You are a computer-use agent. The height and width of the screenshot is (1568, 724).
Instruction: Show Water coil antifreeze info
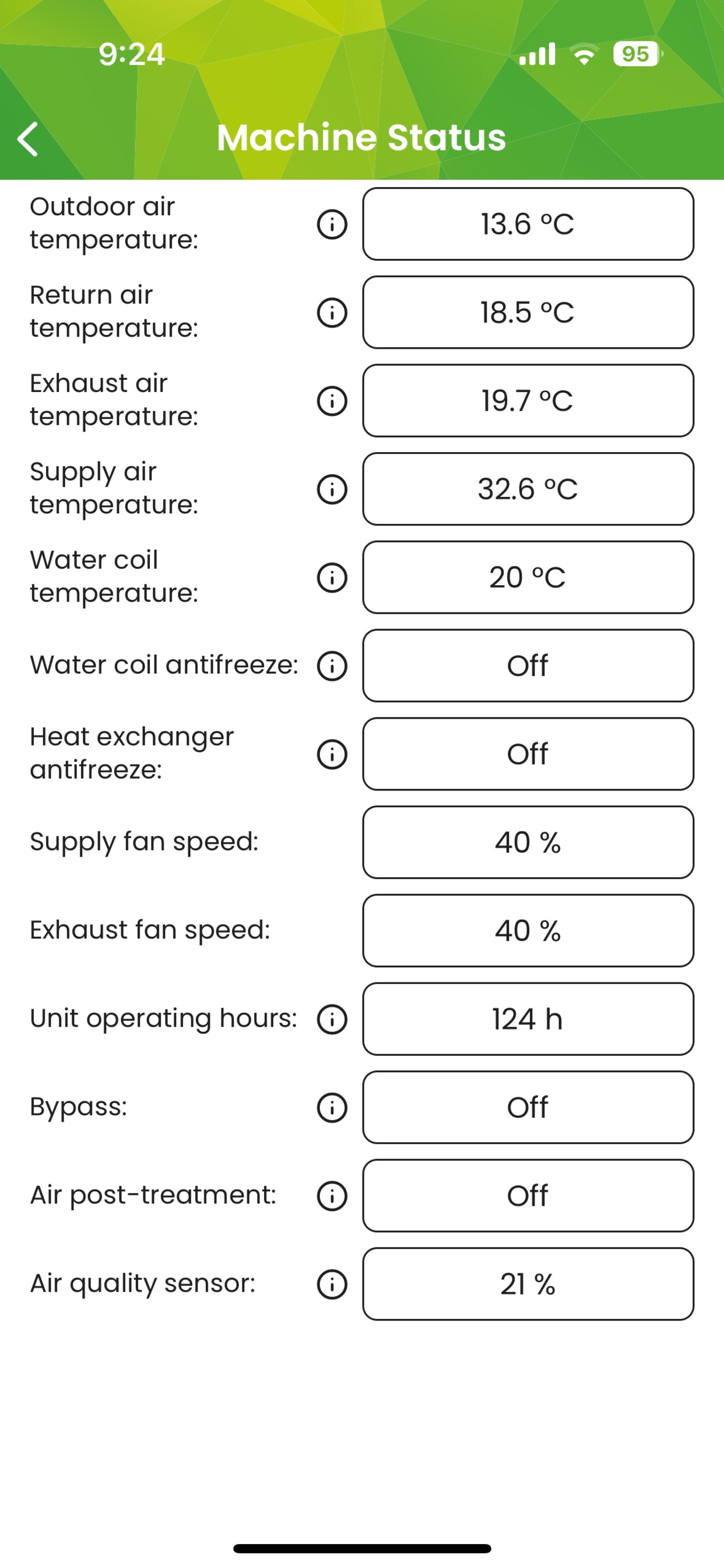(x=332, y=666)
